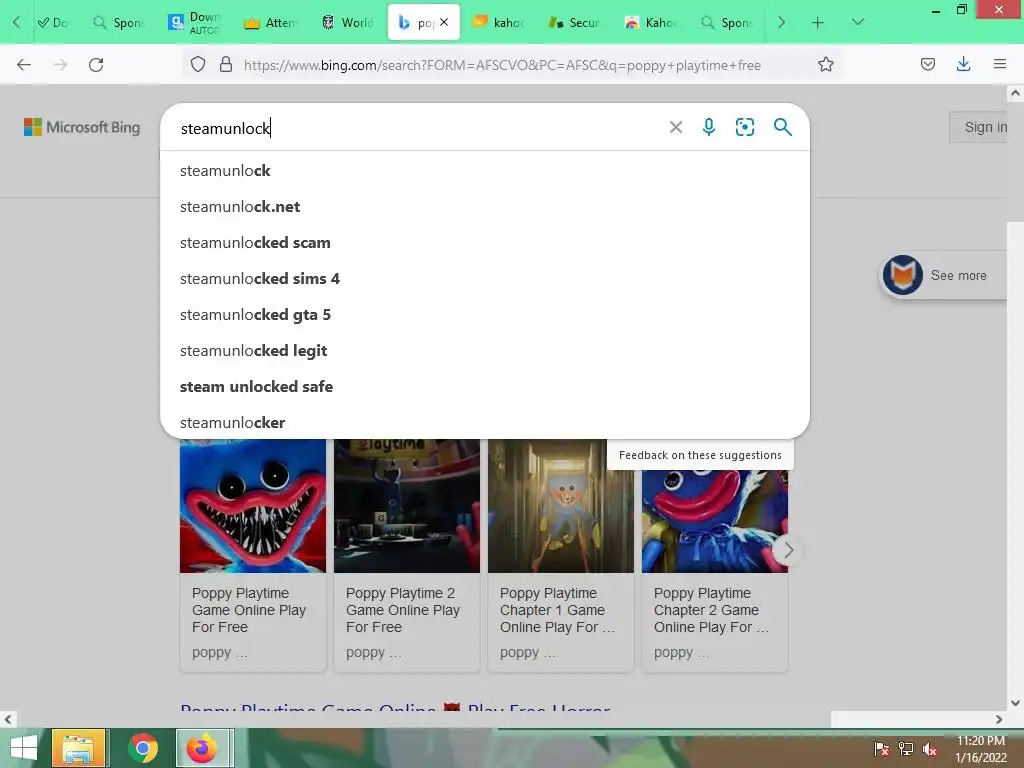Reload the current page
The width and height of the screenshot is (1024, 768).
point(96,65)
